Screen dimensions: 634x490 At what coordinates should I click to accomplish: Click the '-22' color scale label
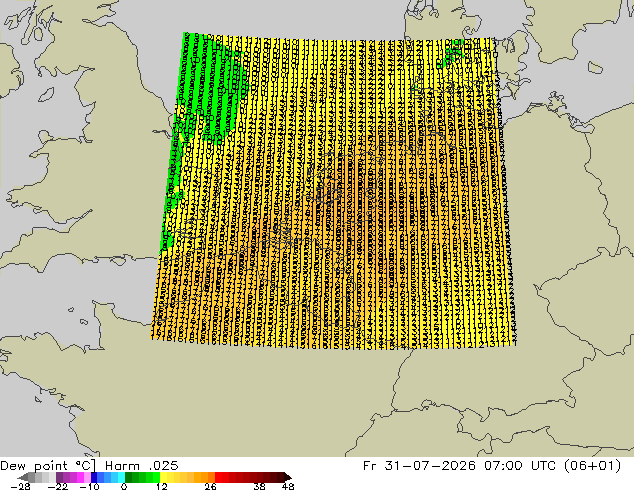(x=57, y=486)
